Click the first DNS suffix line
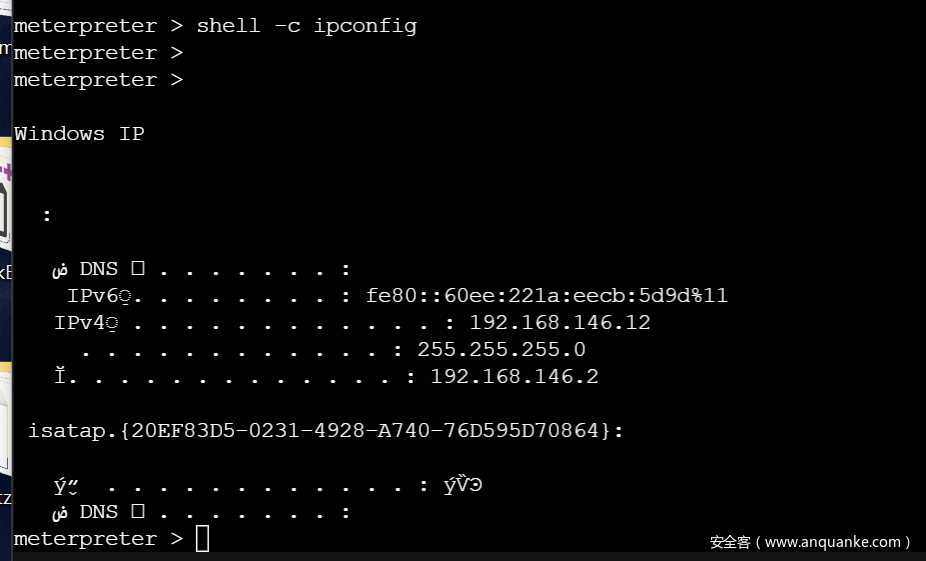This screenshot has width=926, height=561. point(201,269)
